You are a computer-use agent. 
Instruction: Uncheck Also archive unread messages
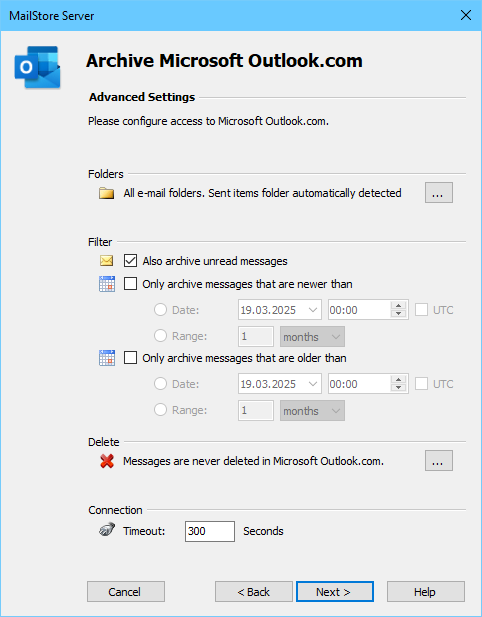click(130, 260)
